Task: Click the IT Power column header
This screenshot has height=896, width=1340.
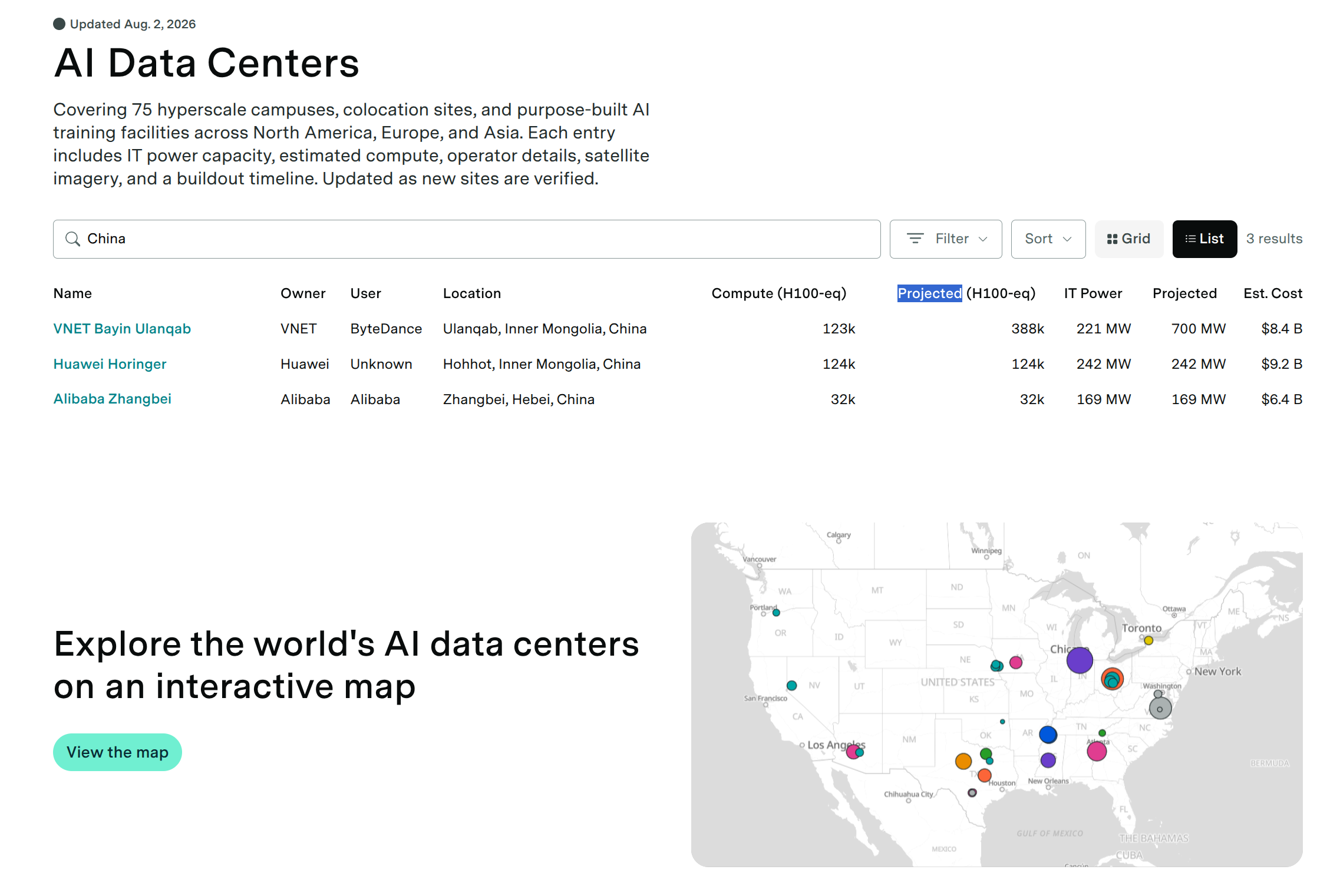Action: pyautogui.click(x=1093, y=293)
